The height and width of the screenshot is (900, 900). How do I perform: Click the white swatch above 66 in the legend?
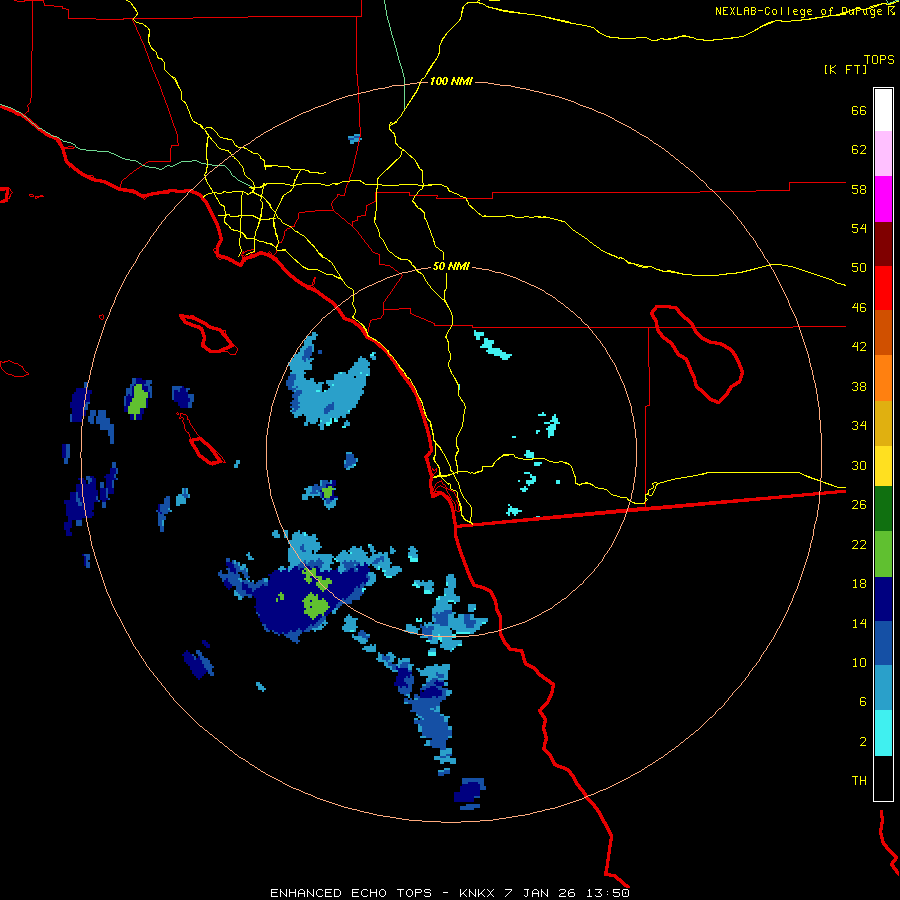[883, 110]
